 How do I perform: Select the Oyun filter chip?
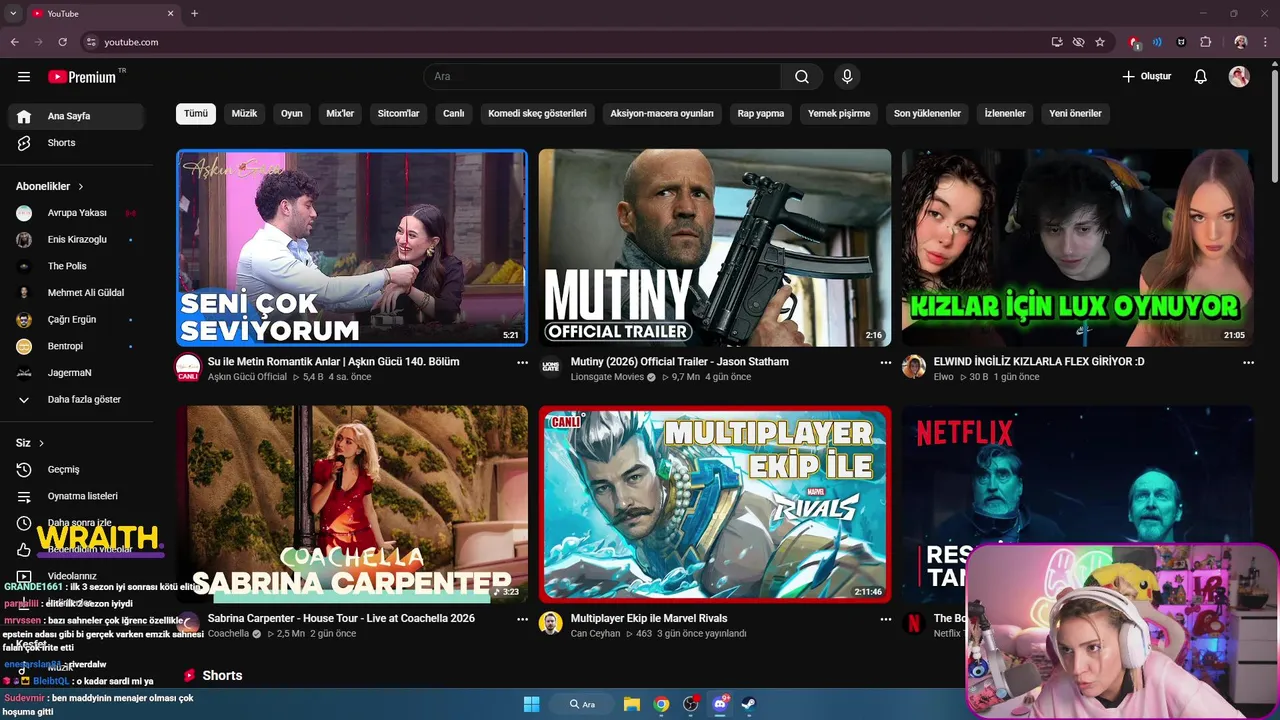[292, 114]
